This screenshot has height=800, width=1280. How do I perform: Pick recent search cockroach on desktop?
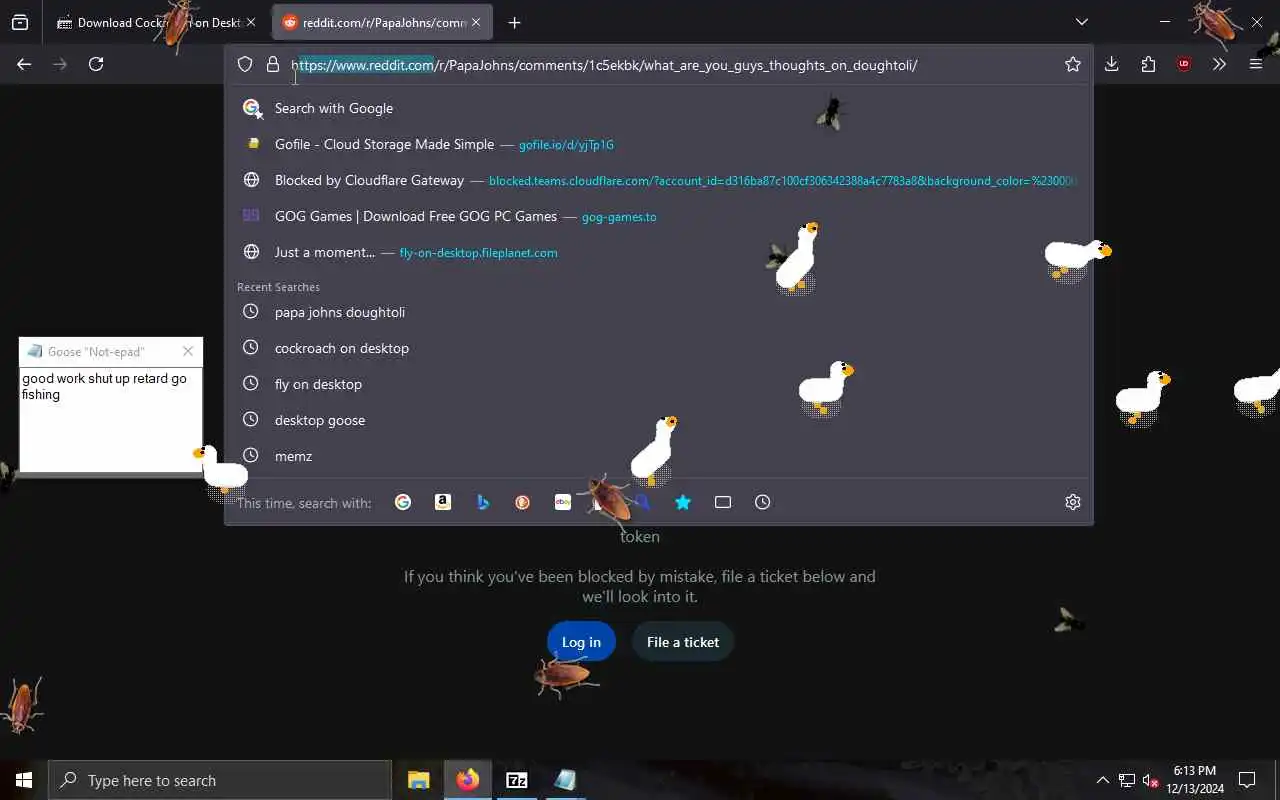point(659,348)
